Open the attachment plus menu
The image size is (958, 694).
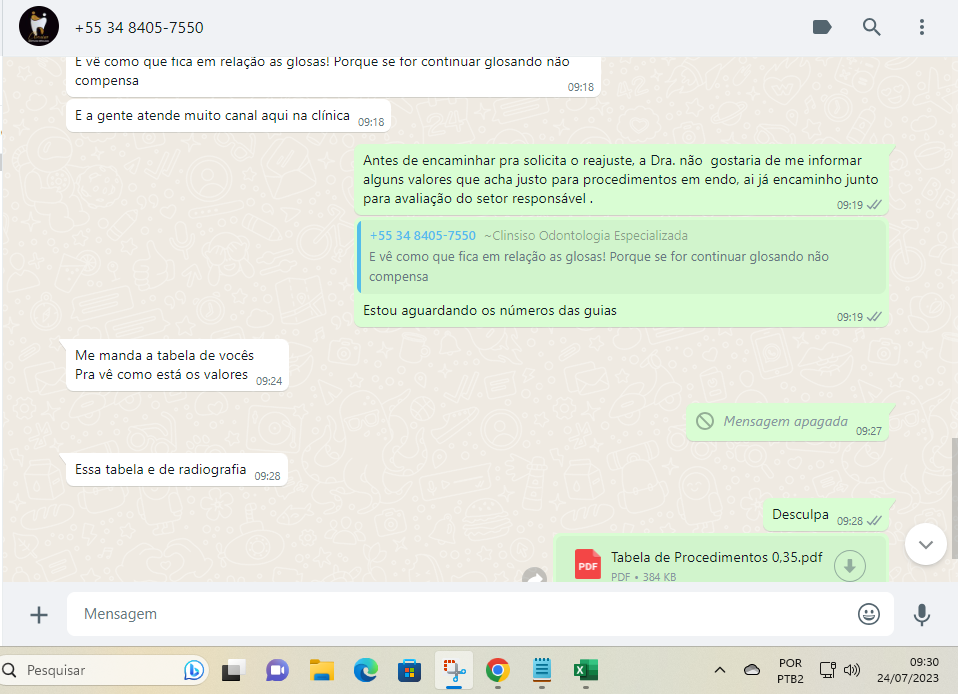tap(38, 615)
